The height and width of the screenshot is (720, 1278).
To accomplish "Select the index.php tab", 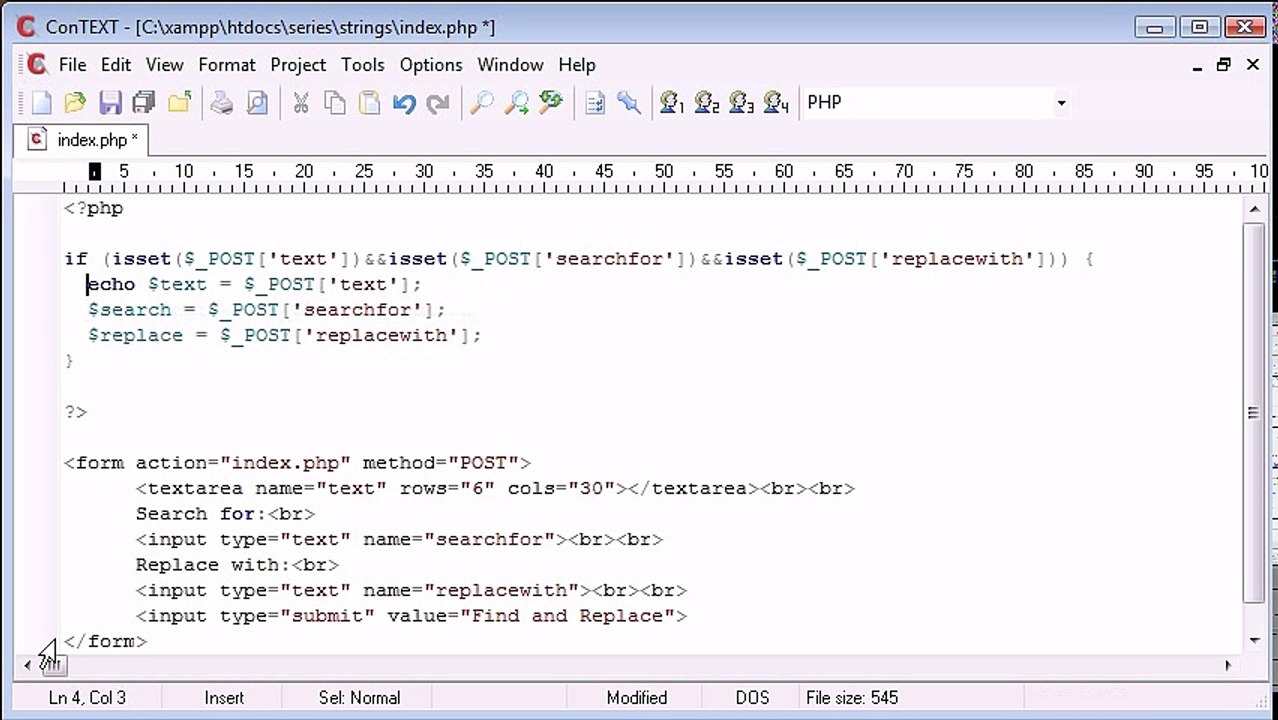I will click(83, 140).
